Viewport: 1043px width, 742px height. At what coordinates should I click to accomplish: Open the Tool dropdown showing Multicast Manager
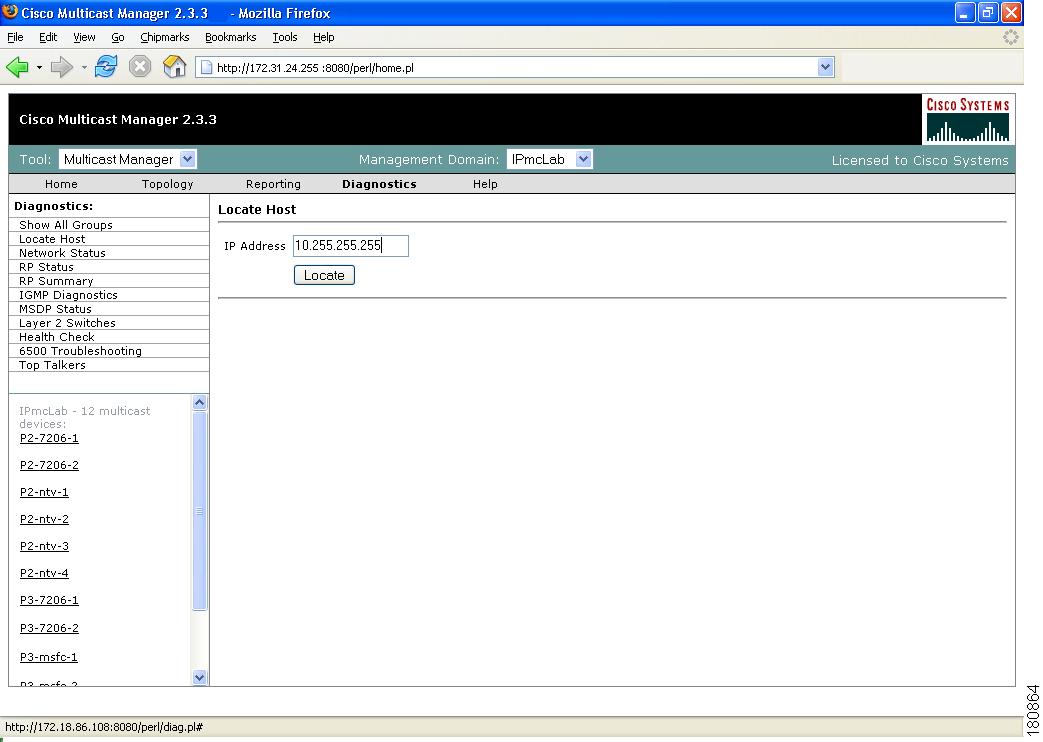click(x=127, y=159)
